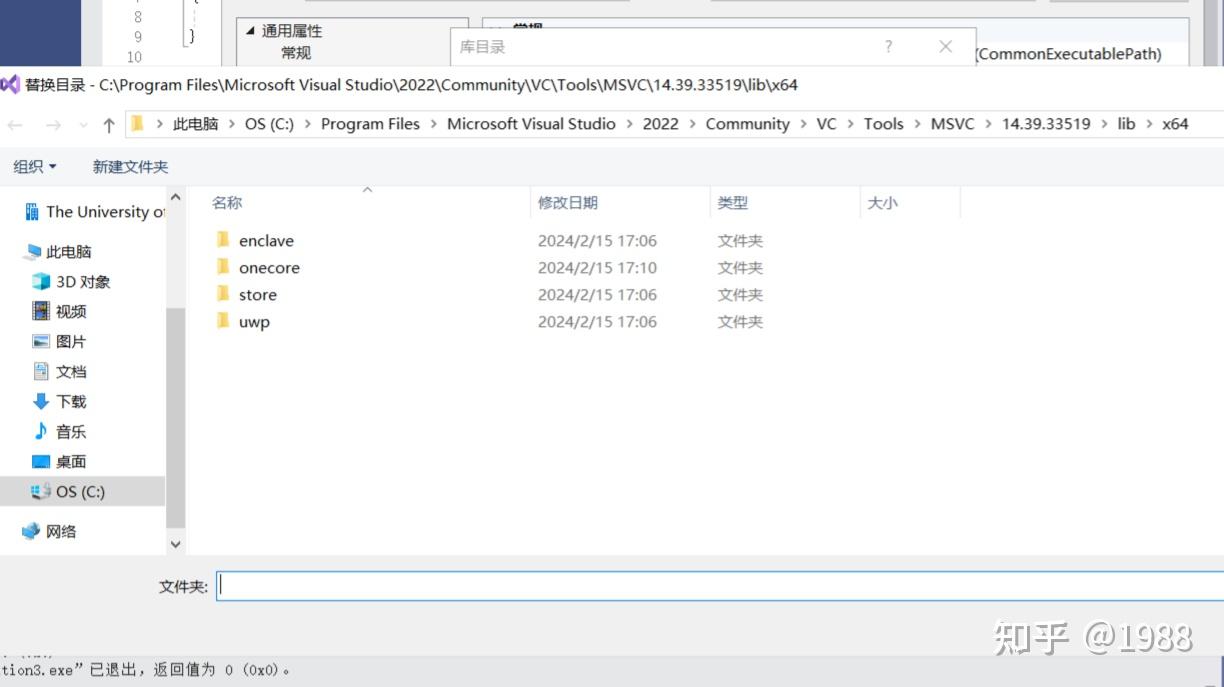This screenshot has height=687, width=1224.
Task: Open the onecore folder
Action: pyautogui.click(x=270, y=267)
